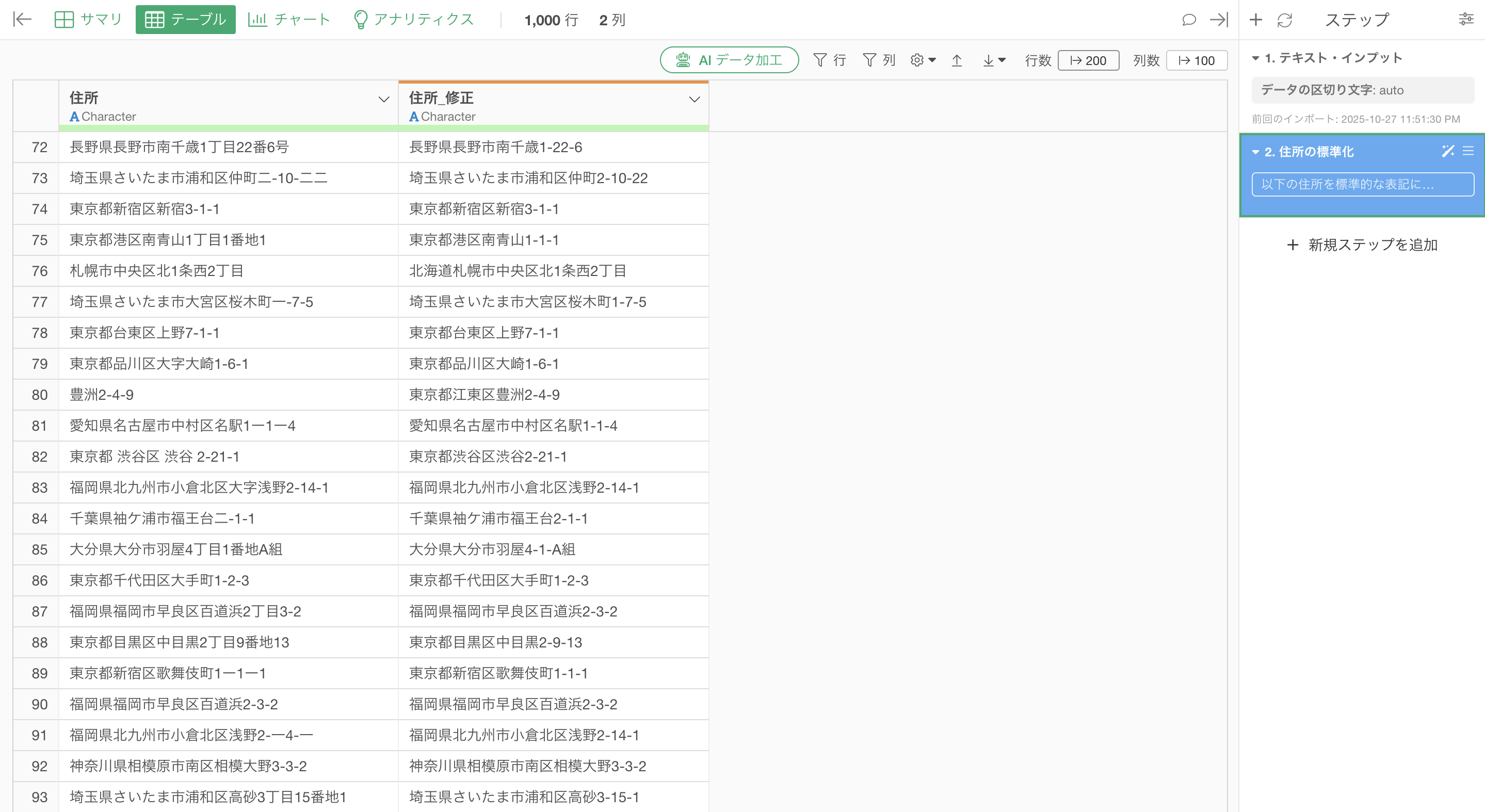
Task: Switch to the チャート tab
Action: click(x=289, y=20)
